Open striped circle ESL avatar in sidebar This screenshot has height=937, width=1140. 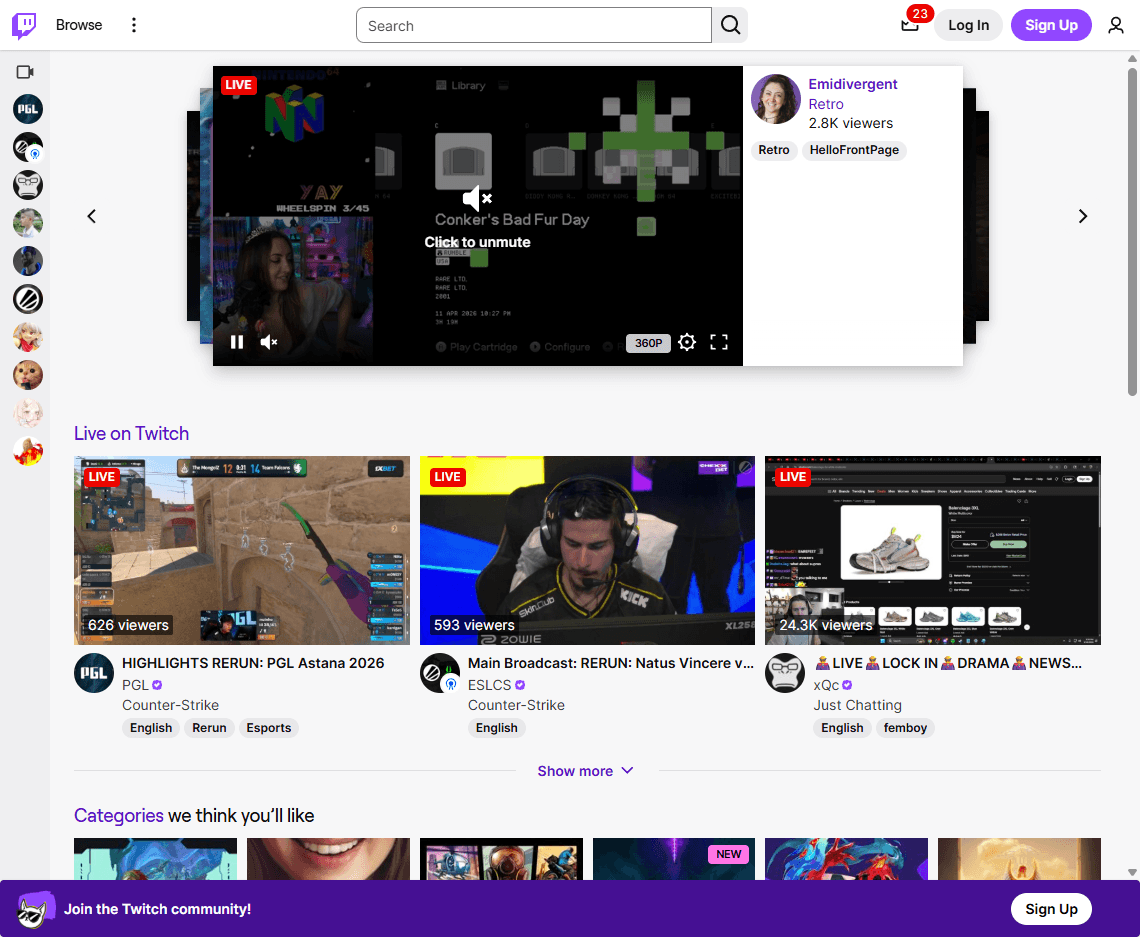28,299
